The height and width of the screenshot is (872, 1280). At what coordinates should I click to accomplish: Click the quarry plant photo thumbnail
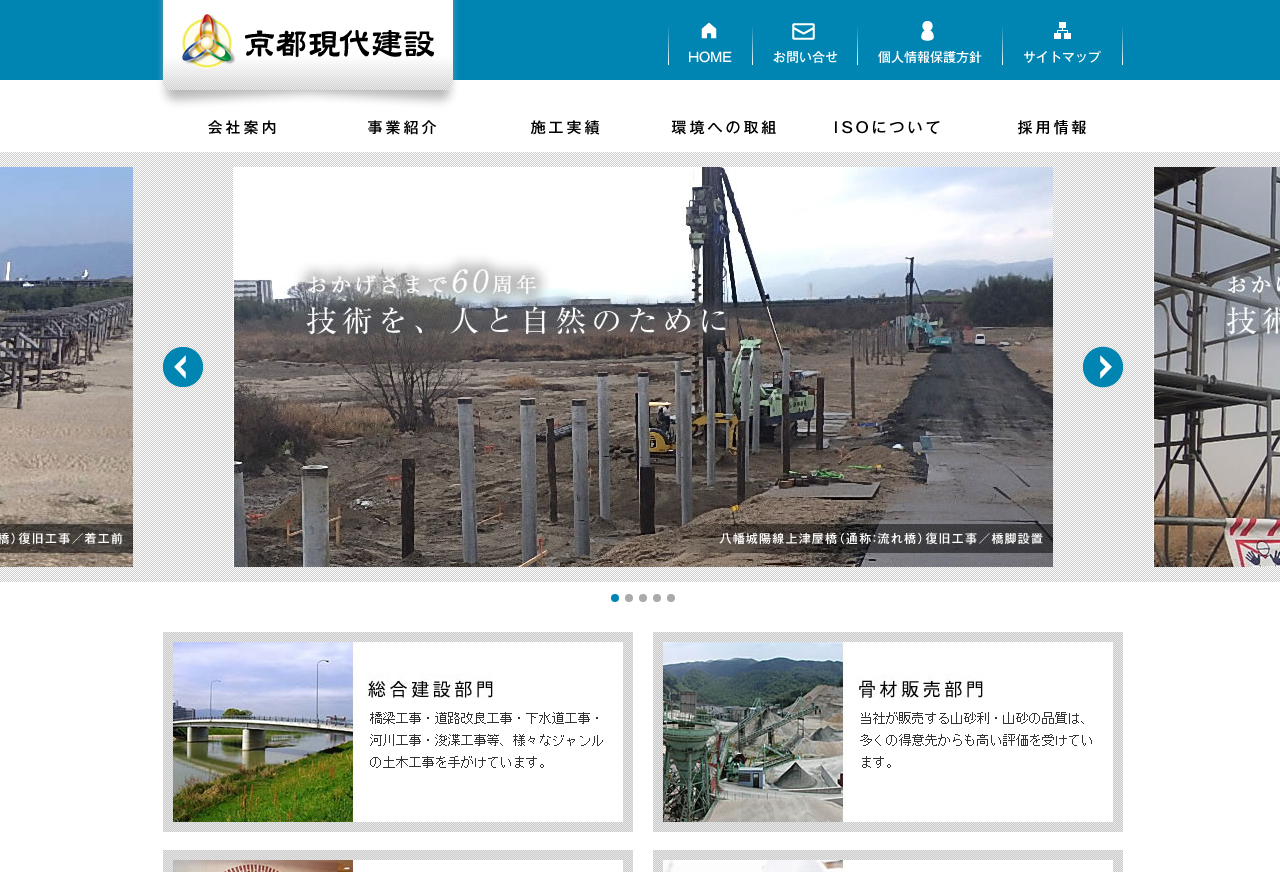coord(753,732)
